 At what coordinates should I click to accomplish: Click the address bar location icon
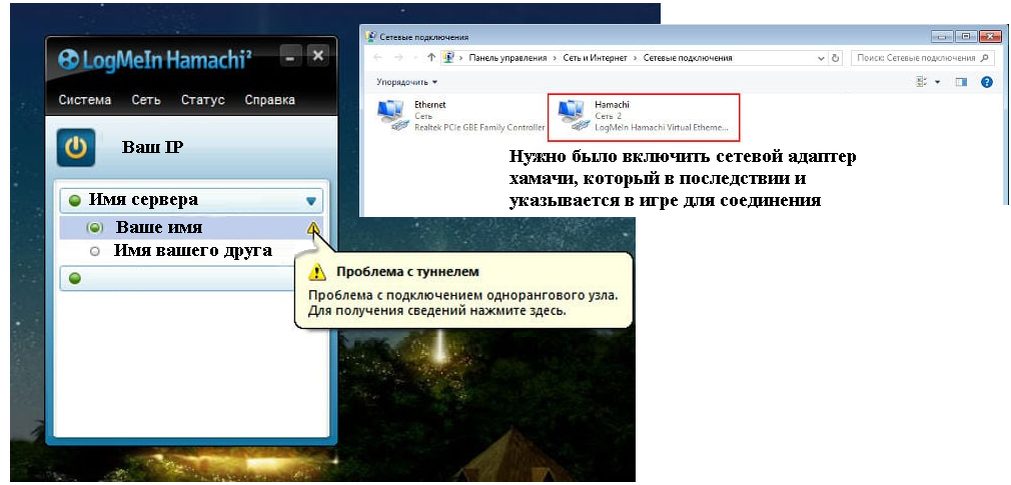[449, 58]
